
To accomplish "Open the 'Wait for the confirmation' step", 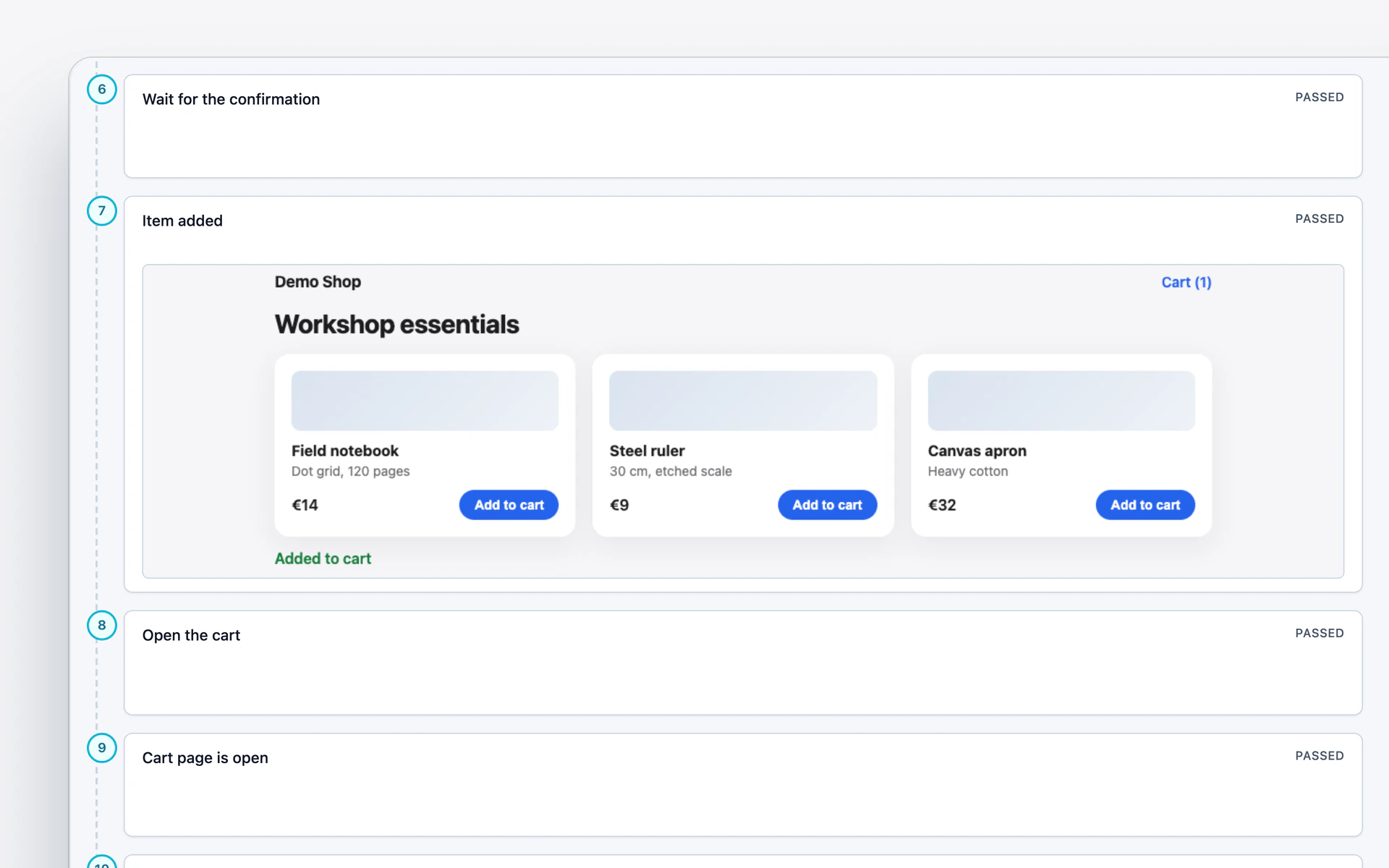I will [x=743, y=127].
